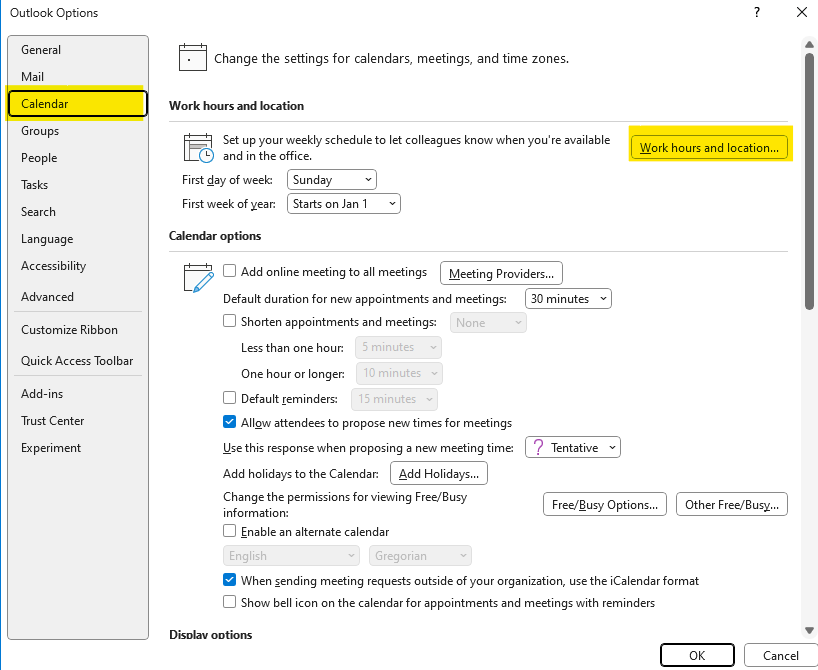Open the People options category
The image size is (818, 670).
[77, 158]
